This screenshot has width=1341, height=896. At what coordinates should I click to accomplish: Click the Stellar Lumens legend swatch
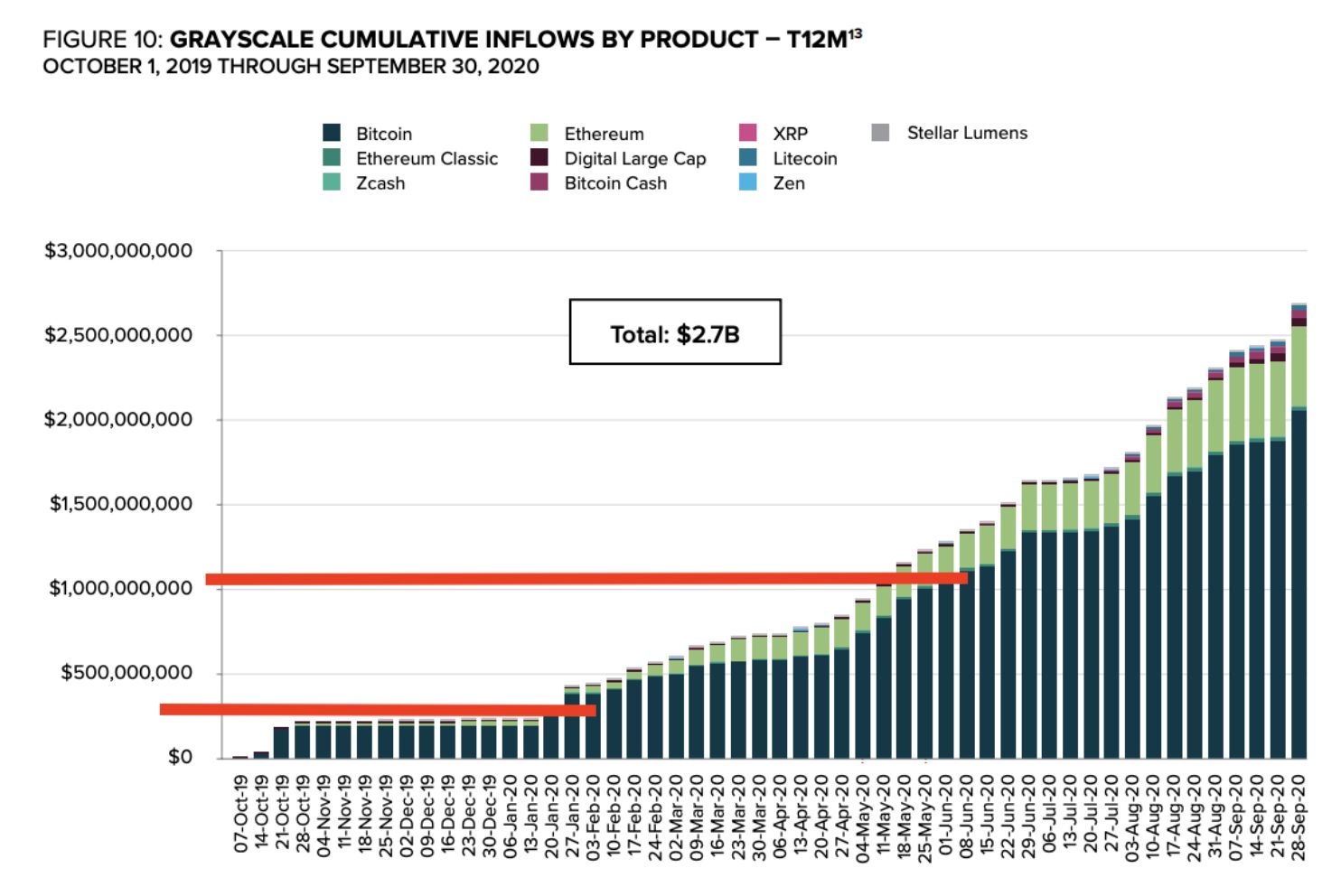click(881, 133)
